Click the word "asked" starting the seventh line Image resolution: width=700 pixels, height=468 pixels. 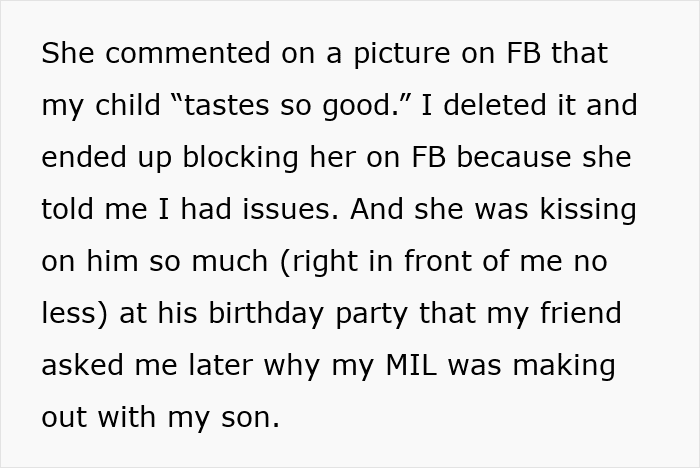point(82,365)
